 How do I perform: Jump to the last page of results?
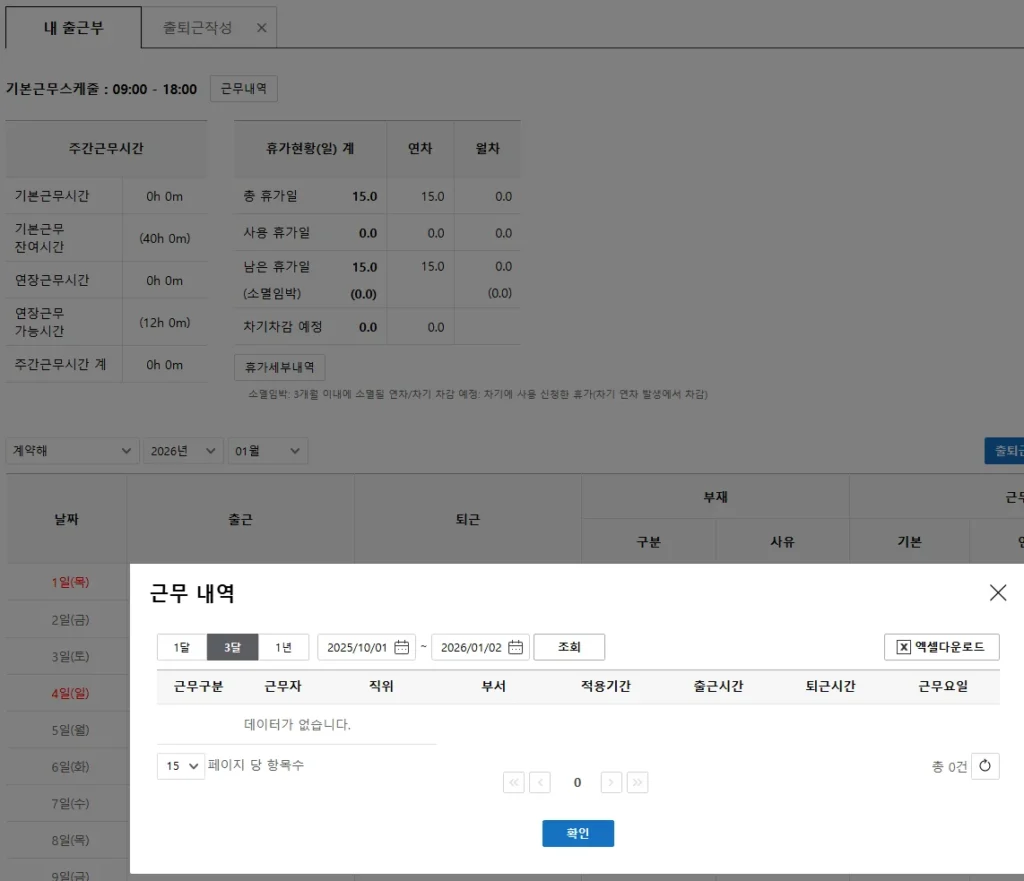(x=637, y=782)
